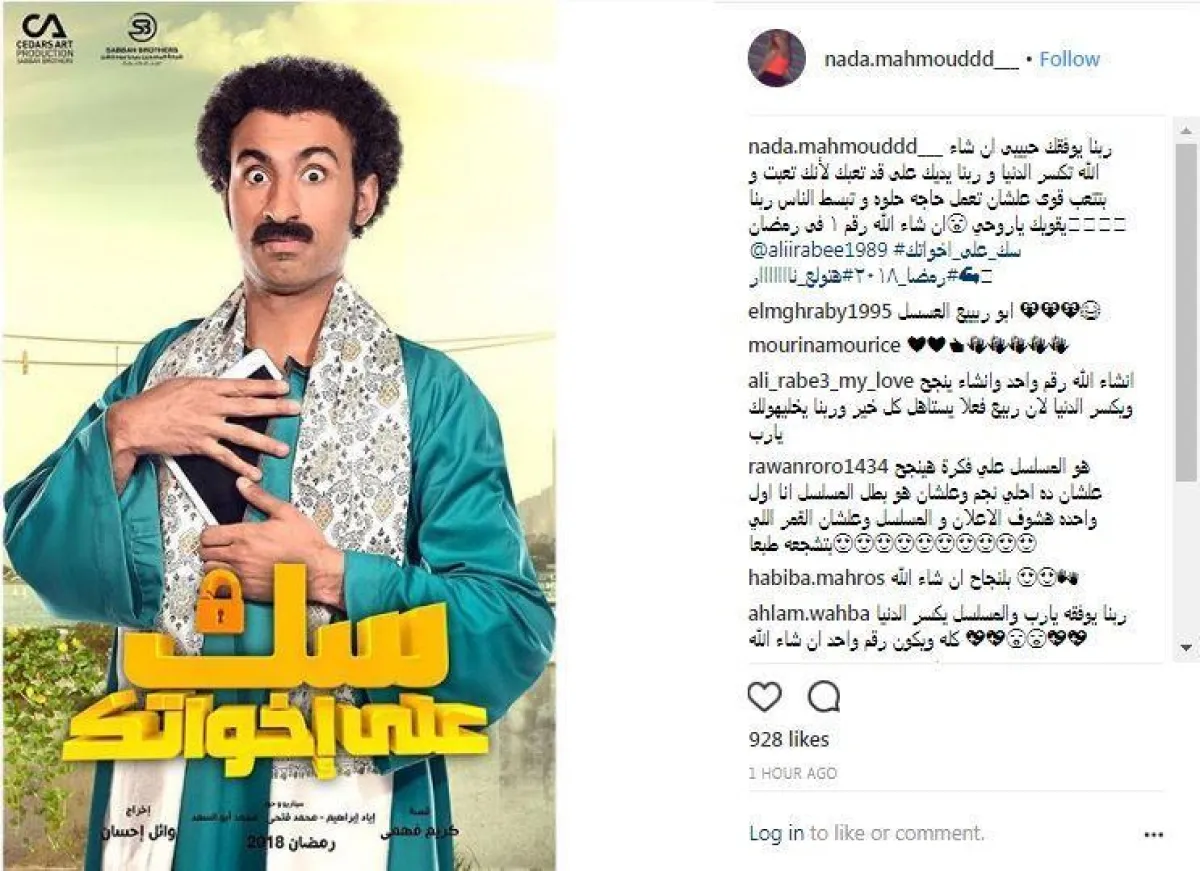View the 928 likes list
Screen dimensions: 1200x871
(x=789, y=739)
